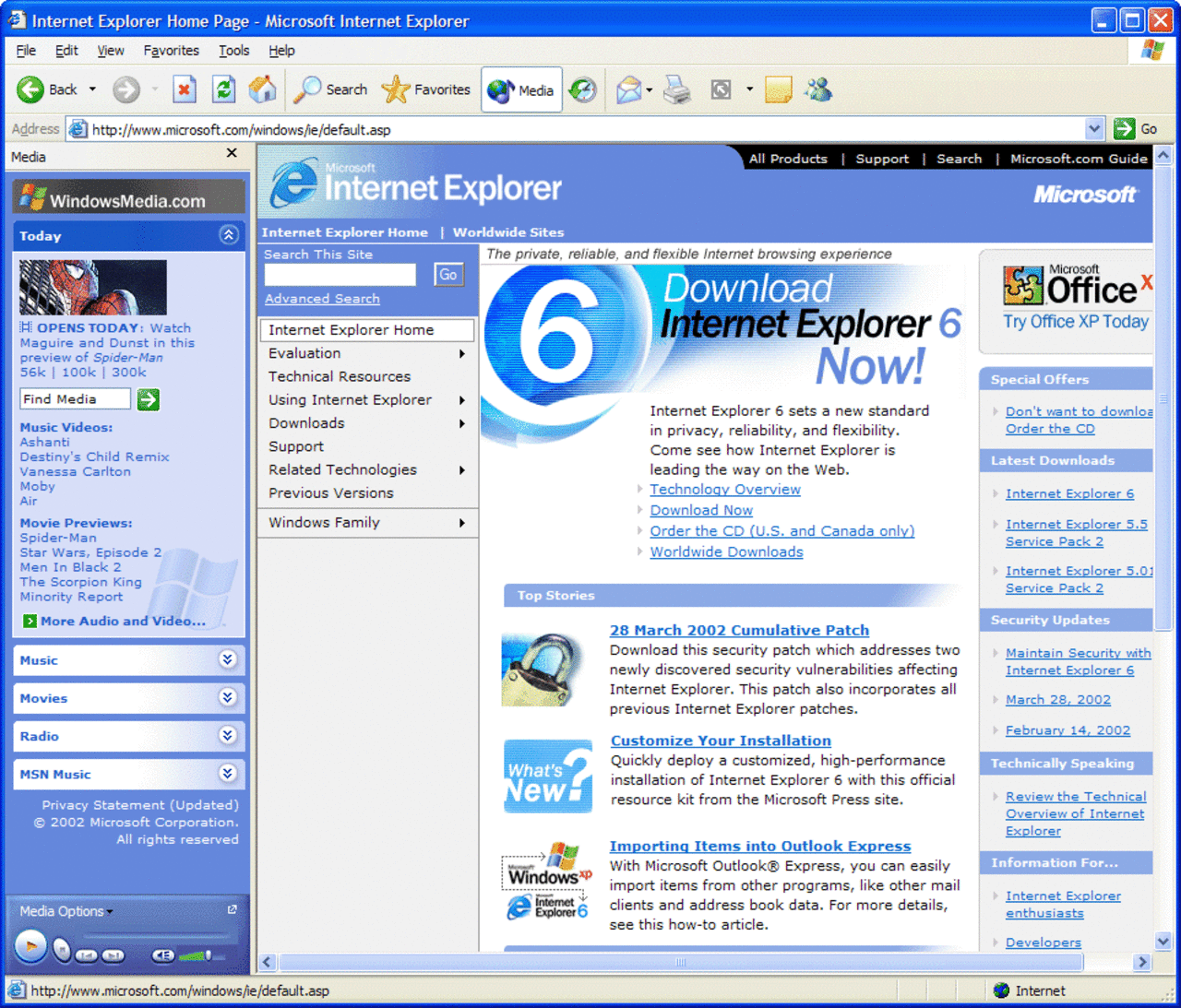Open Mail from the toolbar
The height and width of the screenshot is (1008, 1181).
click(628, 89)
